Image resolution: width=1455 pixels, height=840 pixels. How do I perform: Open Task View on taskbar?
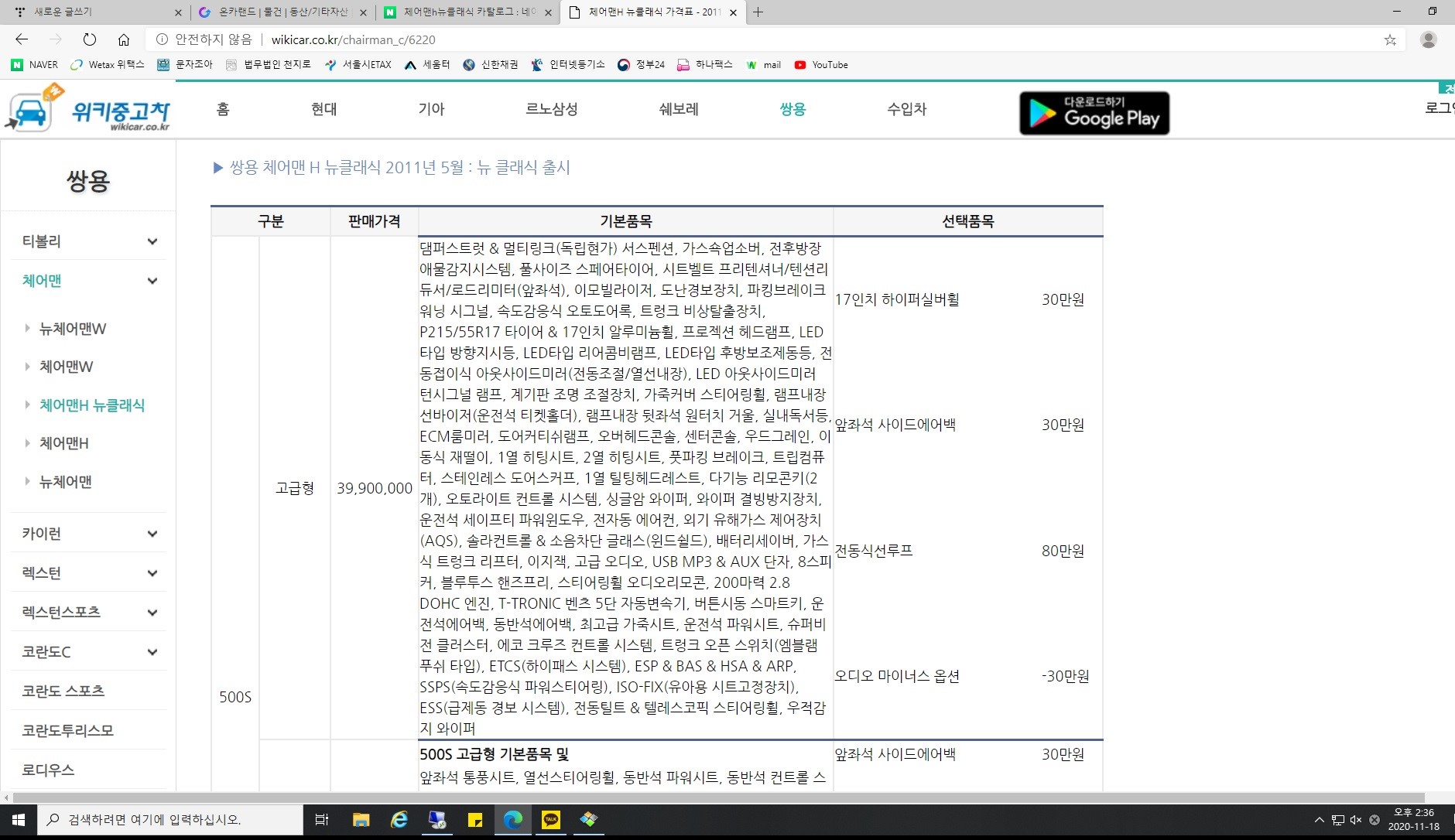322,820
